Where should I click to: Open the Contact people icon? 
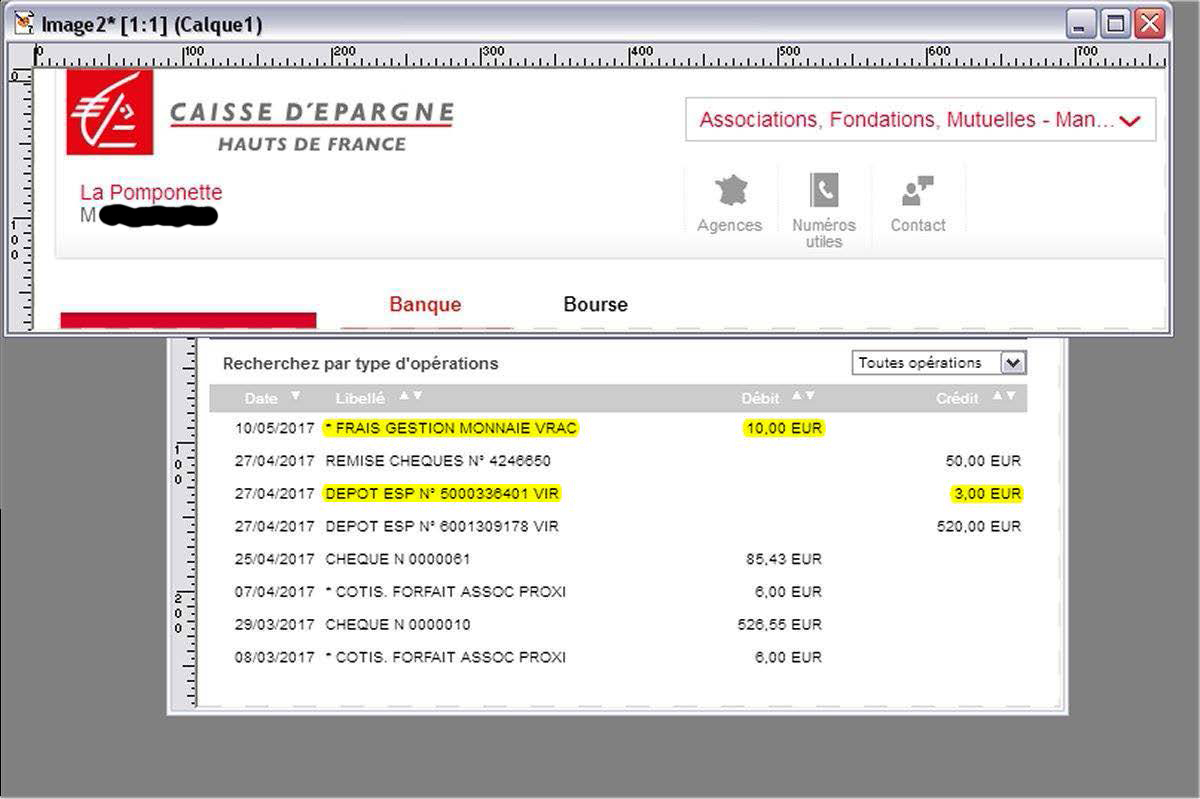[x=917, y=190]
